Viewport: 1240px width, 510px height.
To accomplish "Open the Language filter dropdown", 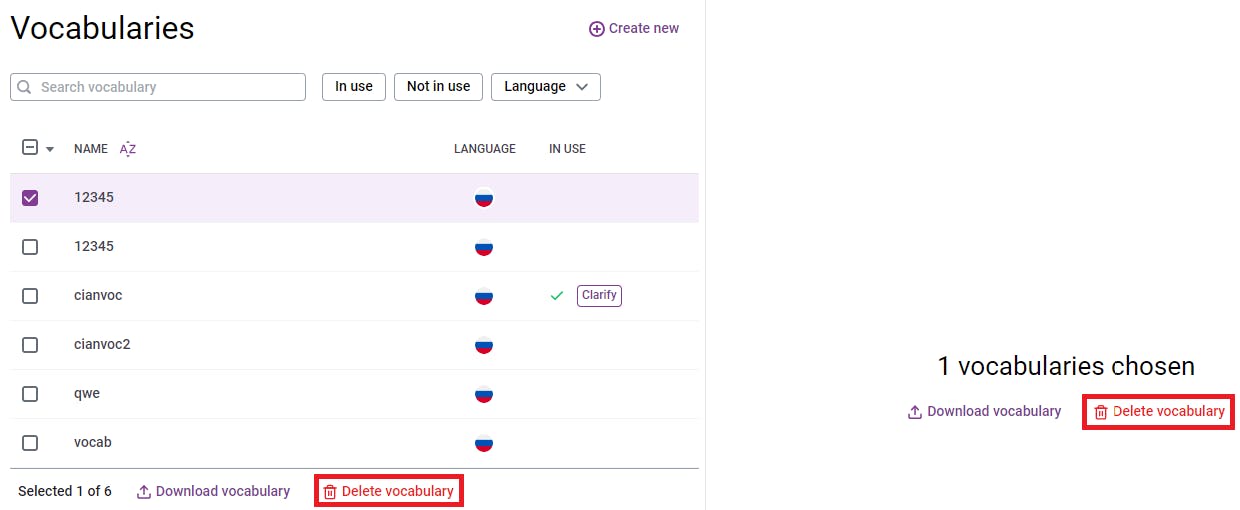I will point(545,87).
